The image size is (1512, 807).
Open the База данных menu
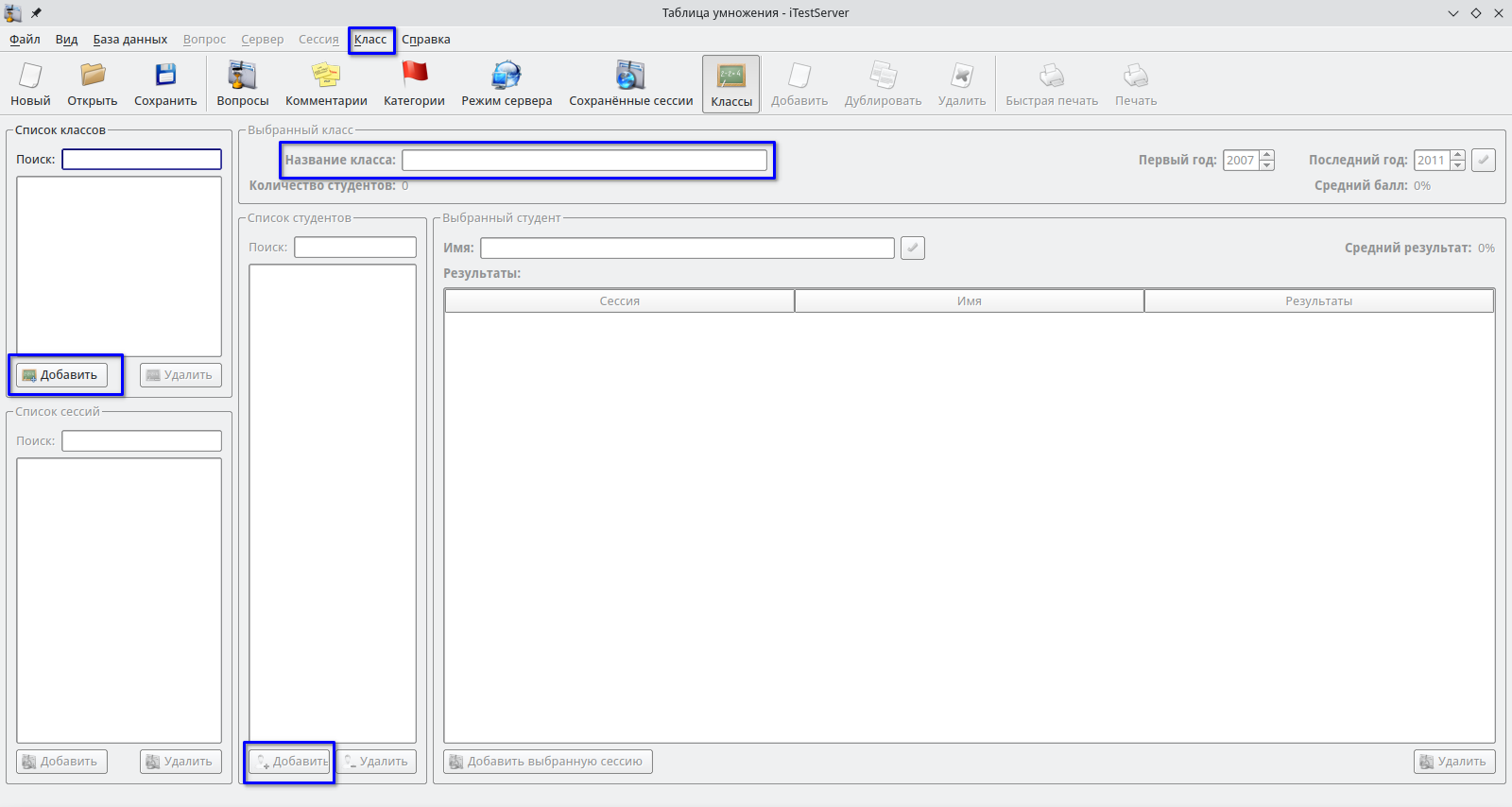coord(129,40)
